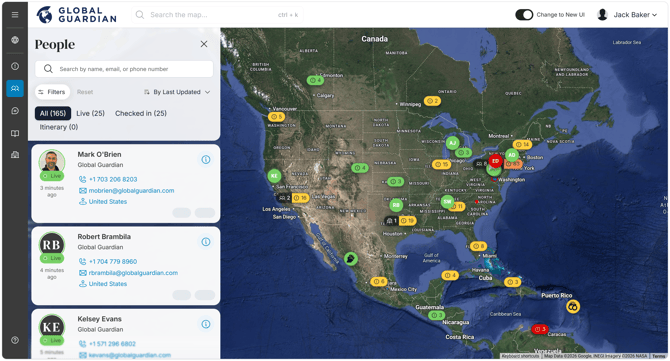
Task: Click the help icon at sidebar bottom
Action: tap(15, 340)
